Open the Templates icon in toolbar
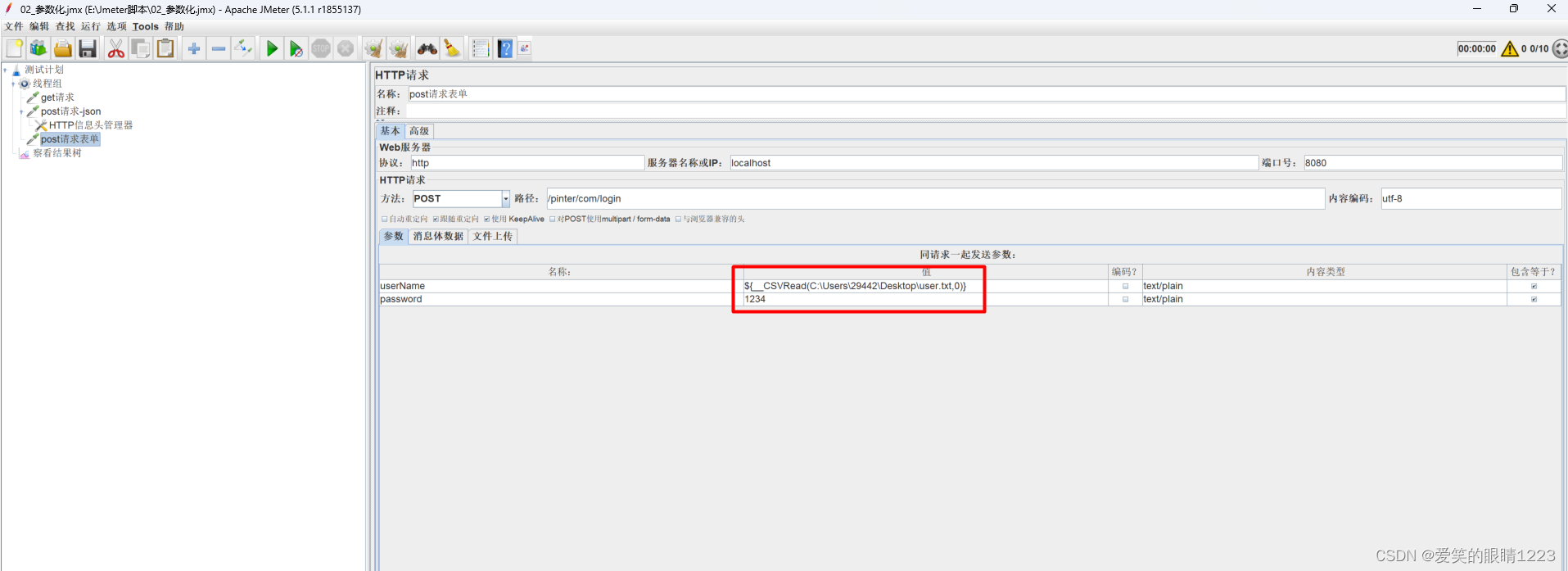The width and height of the screenshot is (1568, 571). 38,48
